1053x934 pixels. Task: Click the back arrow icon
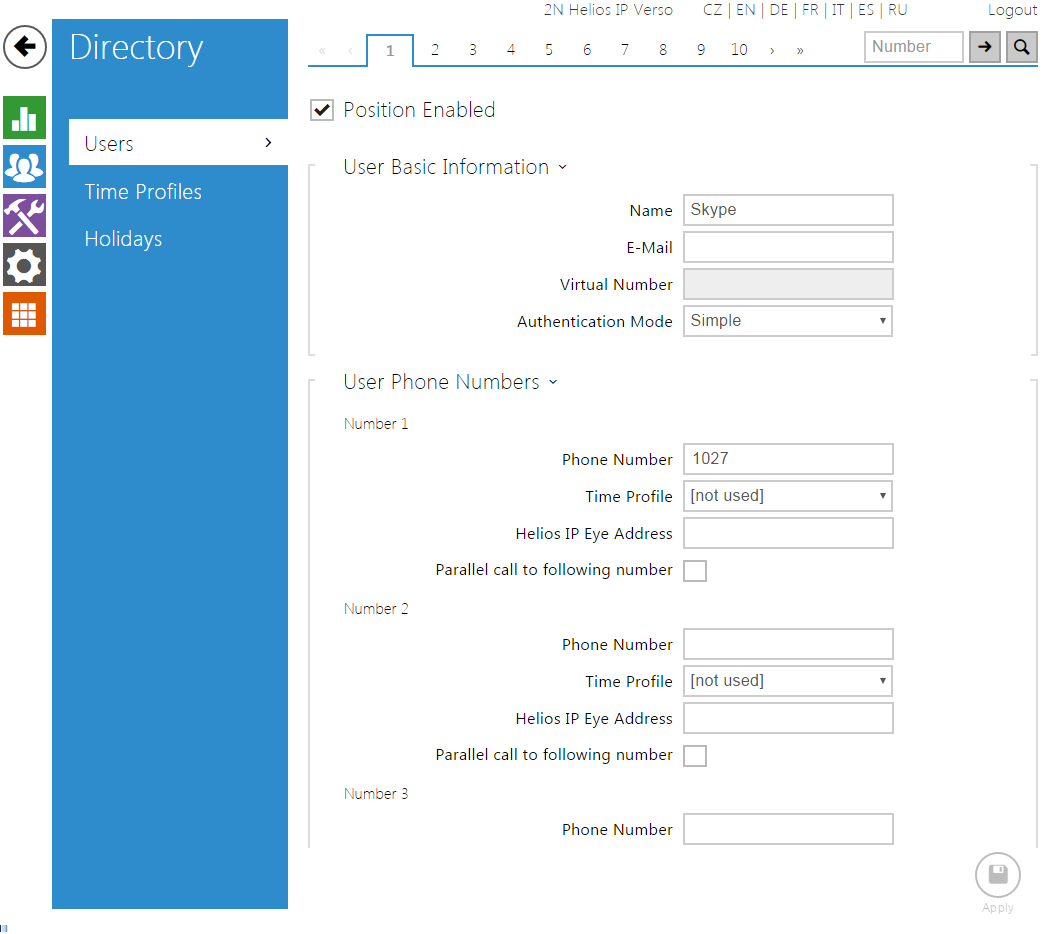click(x=25, y=47)
